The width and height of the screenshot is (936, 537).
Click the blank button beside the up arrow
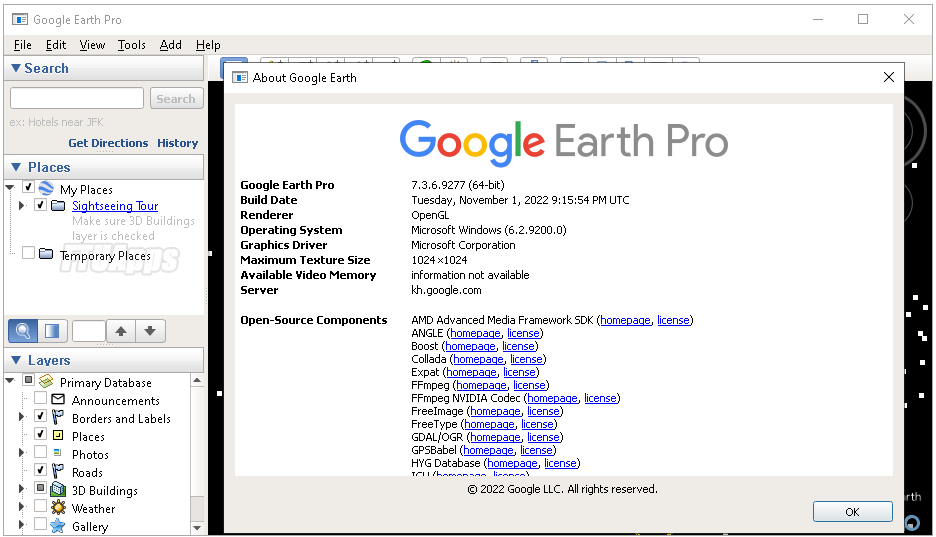89,331
